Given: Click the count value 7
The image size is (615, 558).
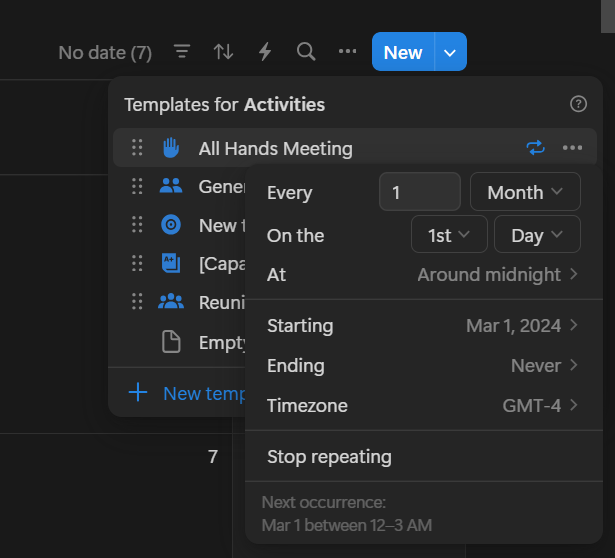Looking at the screenshot, I should 213,456.
